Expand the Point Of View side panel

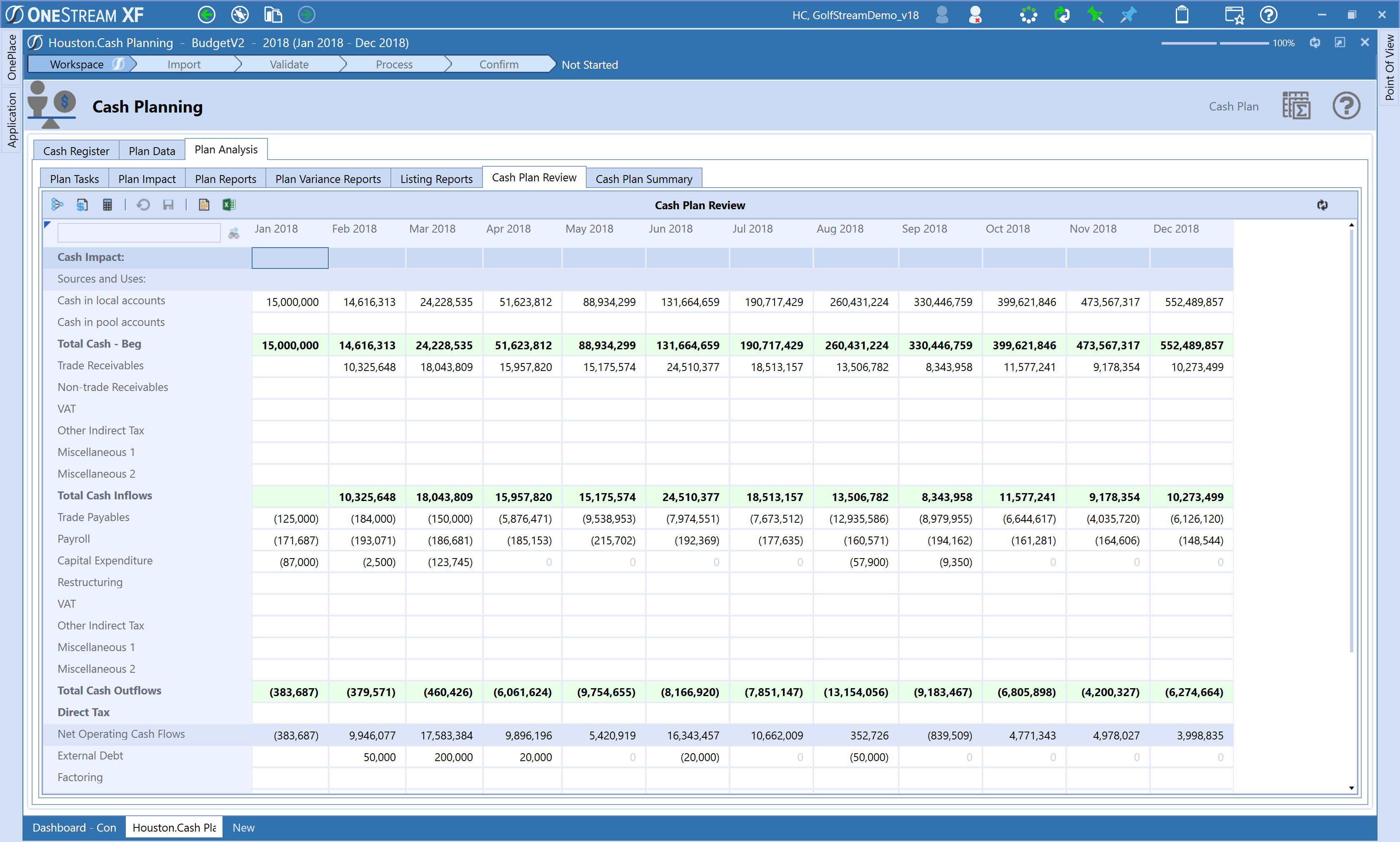(x=1389, y=67)
